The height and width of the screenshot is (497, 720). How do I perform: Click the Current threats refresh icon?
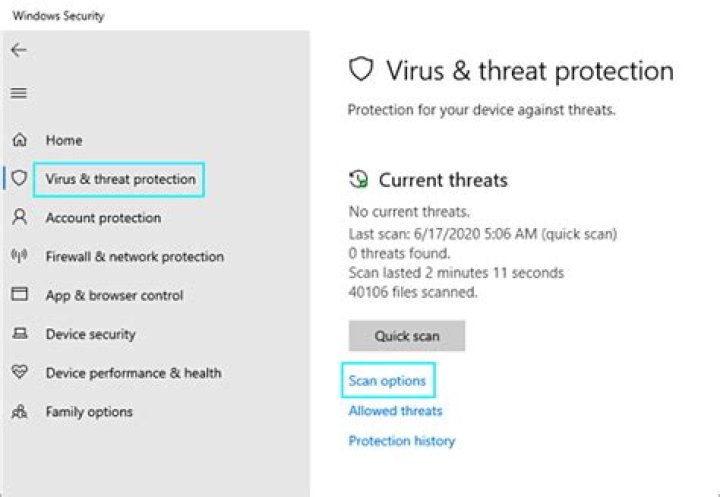coord(358,180)
